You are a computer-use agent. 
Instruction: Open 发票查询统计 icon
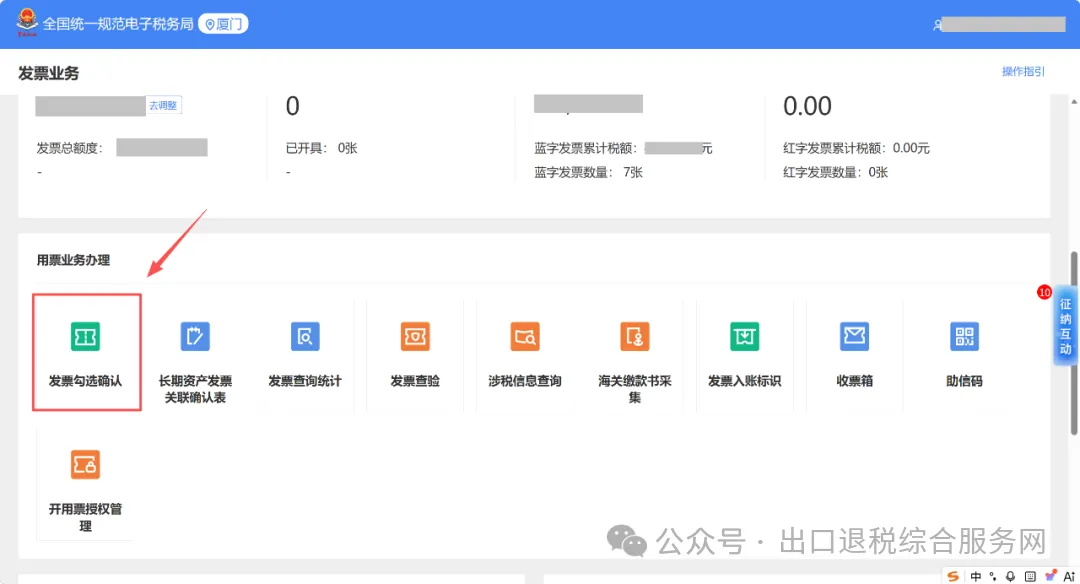pos(305,336)
